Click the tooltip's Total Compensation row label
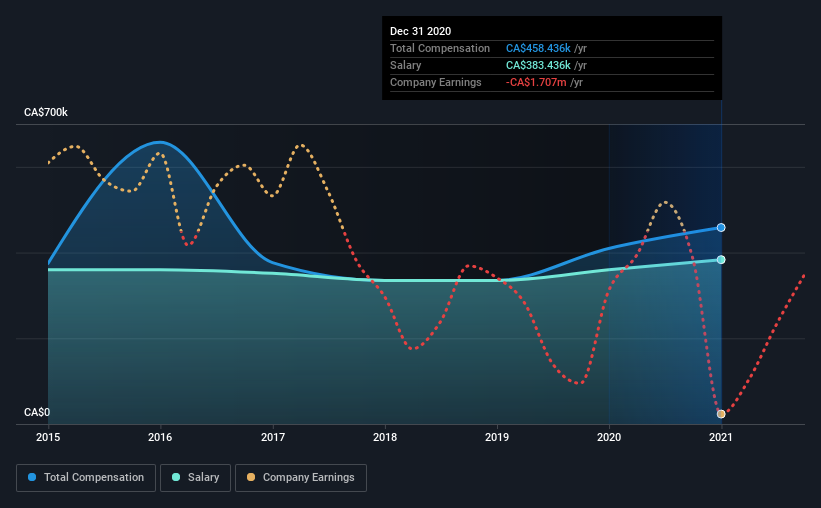821x508 pixels. (440, 48)
